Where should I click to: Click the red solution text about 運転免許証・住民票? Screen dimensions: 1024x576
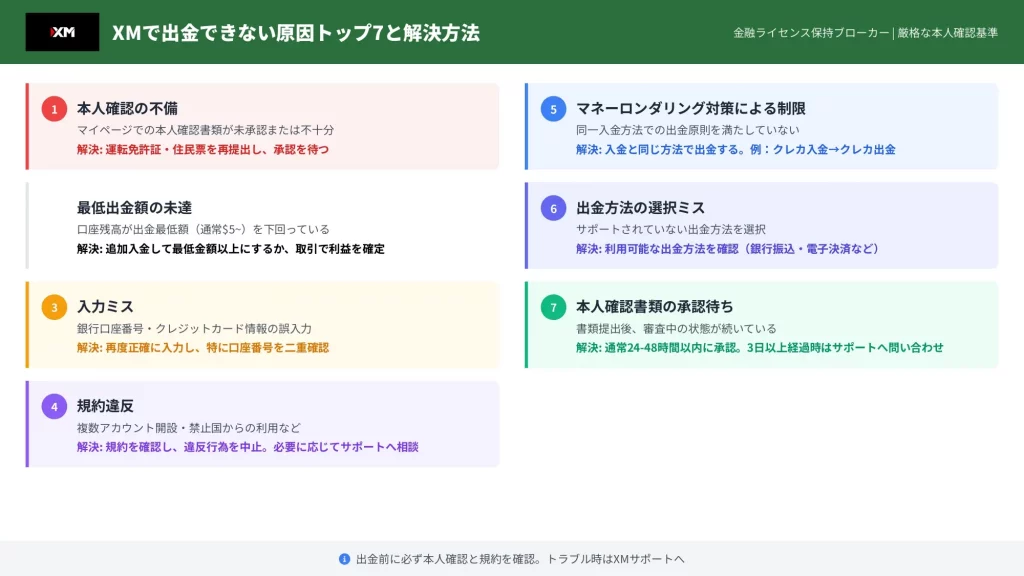pyautogui.click(x=202, y=149)
